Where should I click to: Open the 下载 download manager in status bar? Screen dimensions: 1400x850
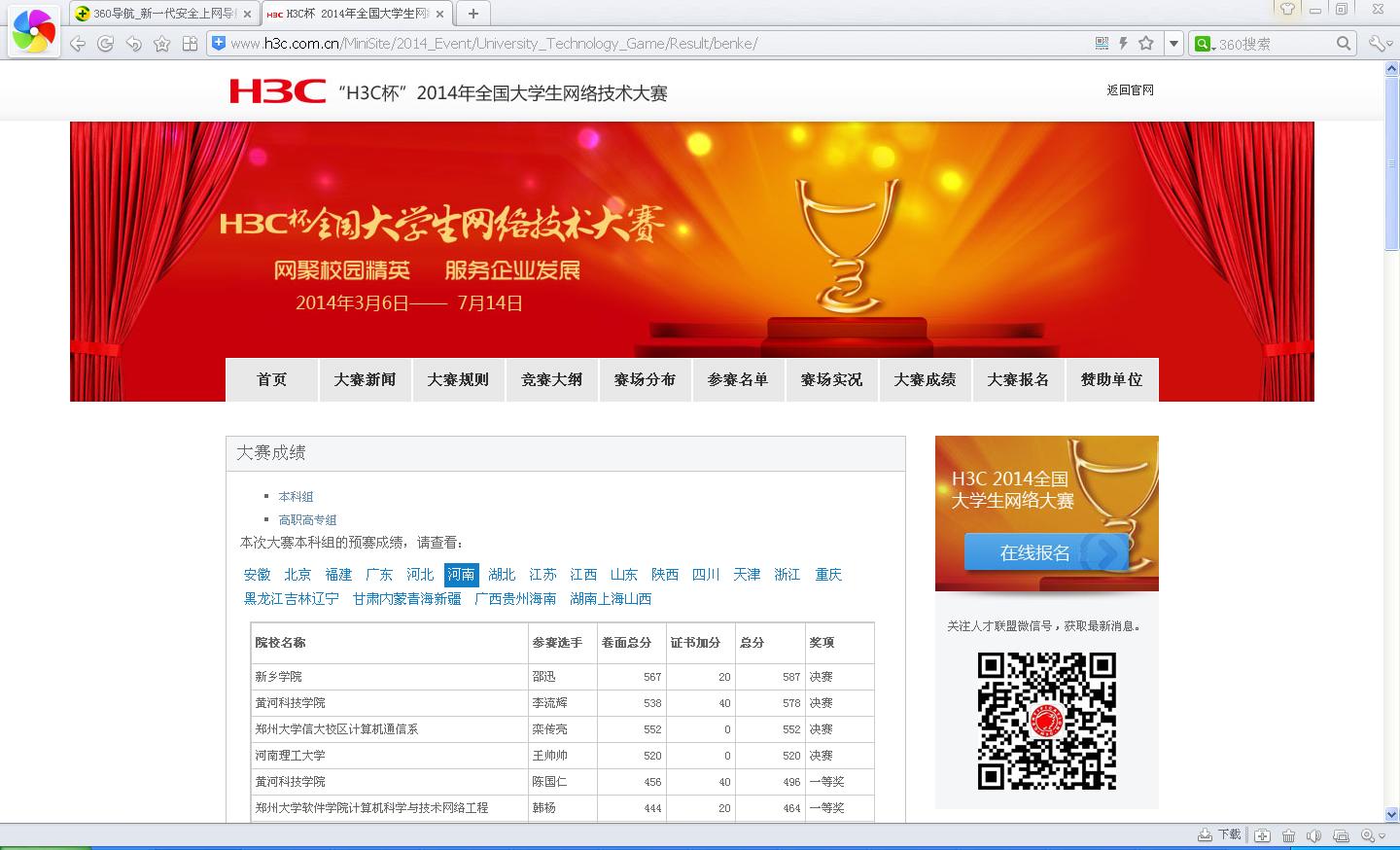tap(1219, 834)
